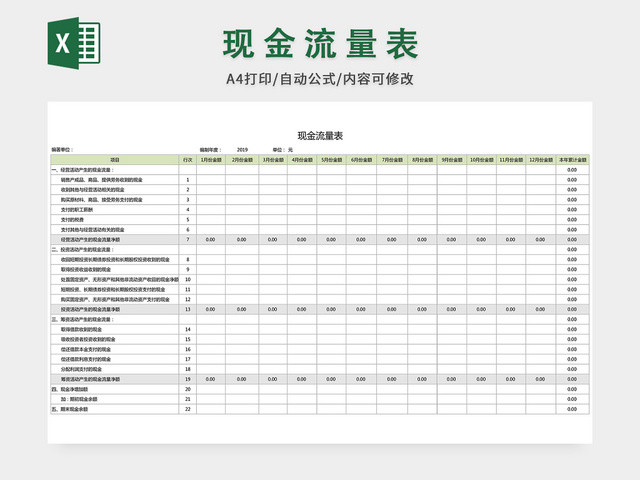The width and height of the screenshot is (640, 480).
Task: Select row 支付其他与经营活动有关的现金
Action: [320, 230]
